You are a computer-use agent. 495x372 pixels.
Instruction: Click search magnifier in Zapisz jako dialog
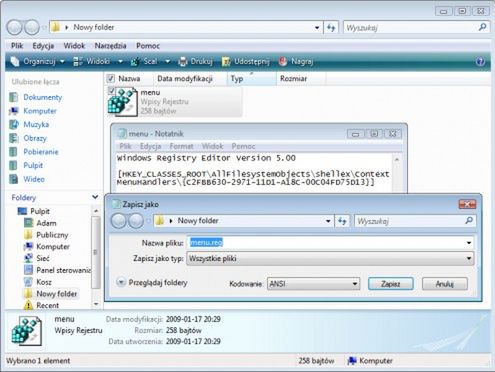469,220
